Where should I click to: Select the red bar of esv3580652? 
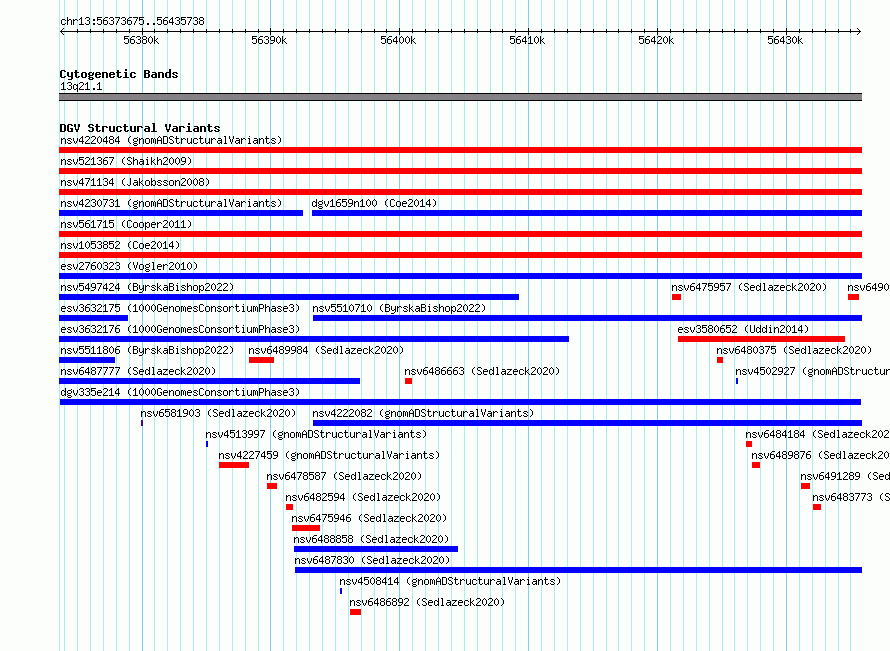pyautogui.click(x=761, y=339)
